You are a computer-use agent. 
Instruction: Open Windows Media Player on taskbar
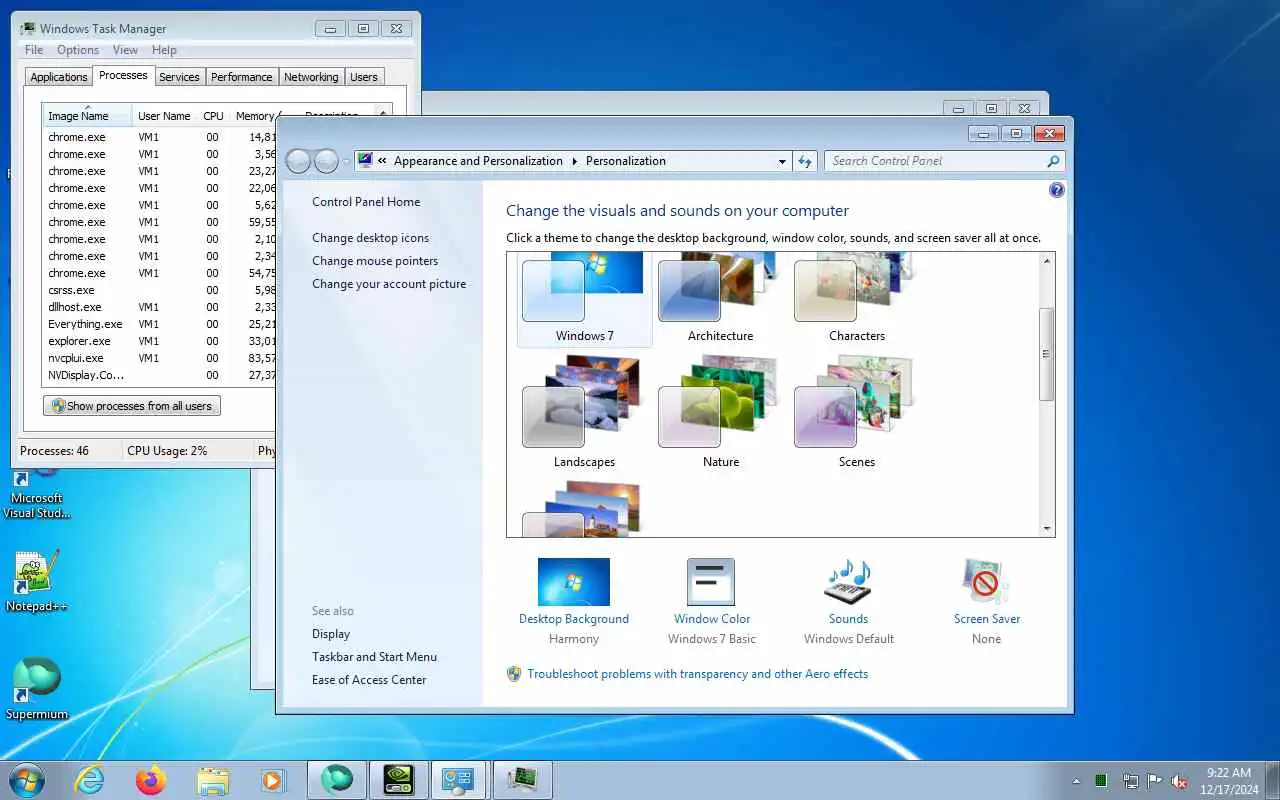[272, 780]
